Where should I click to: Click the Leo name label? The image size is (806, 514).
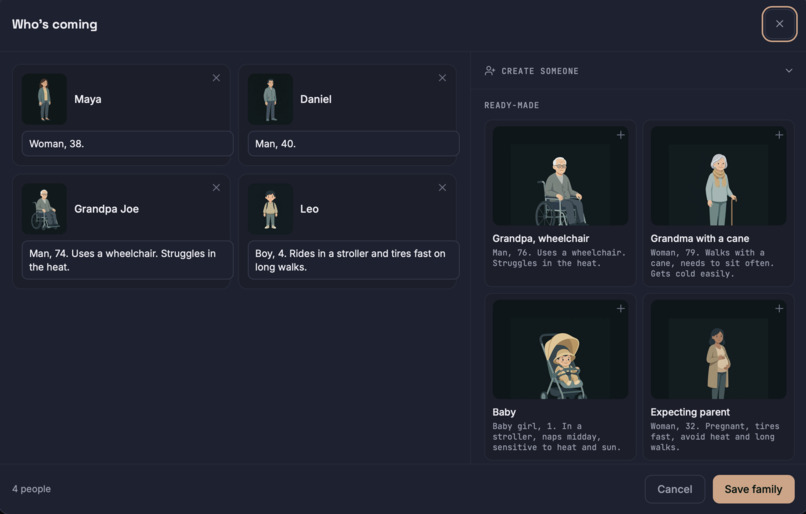click(309, 209)
